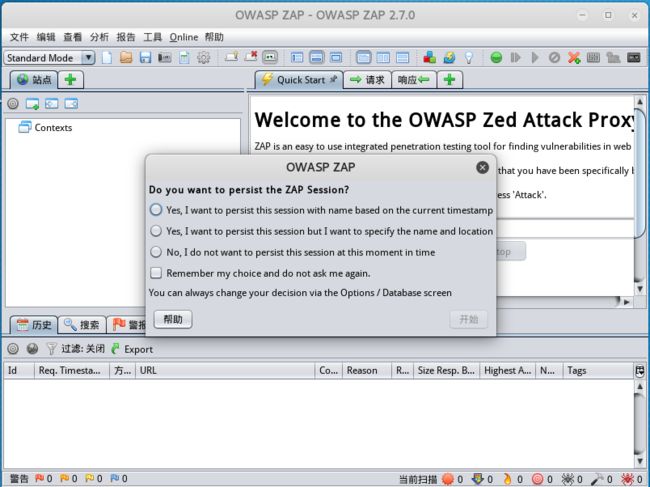
Task: Click the Snapshot Session toolbar icon
Action: tap(165, 58)
